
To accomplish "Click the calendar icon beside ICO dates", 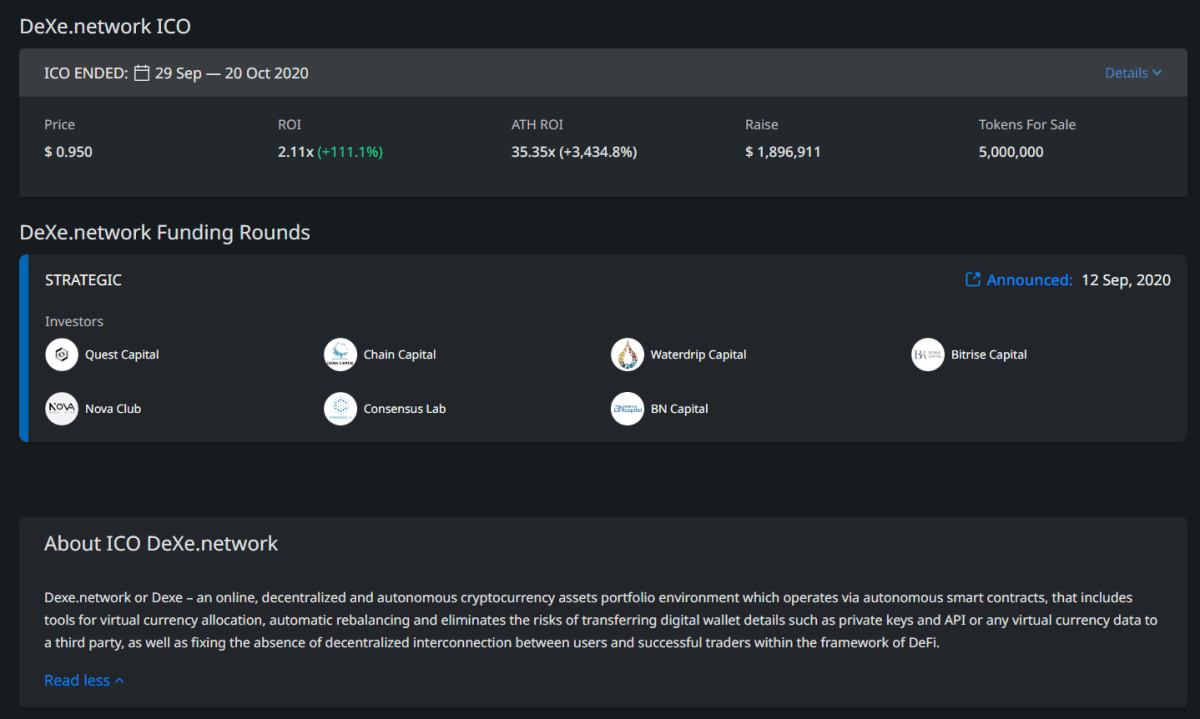I will point(142,73).
